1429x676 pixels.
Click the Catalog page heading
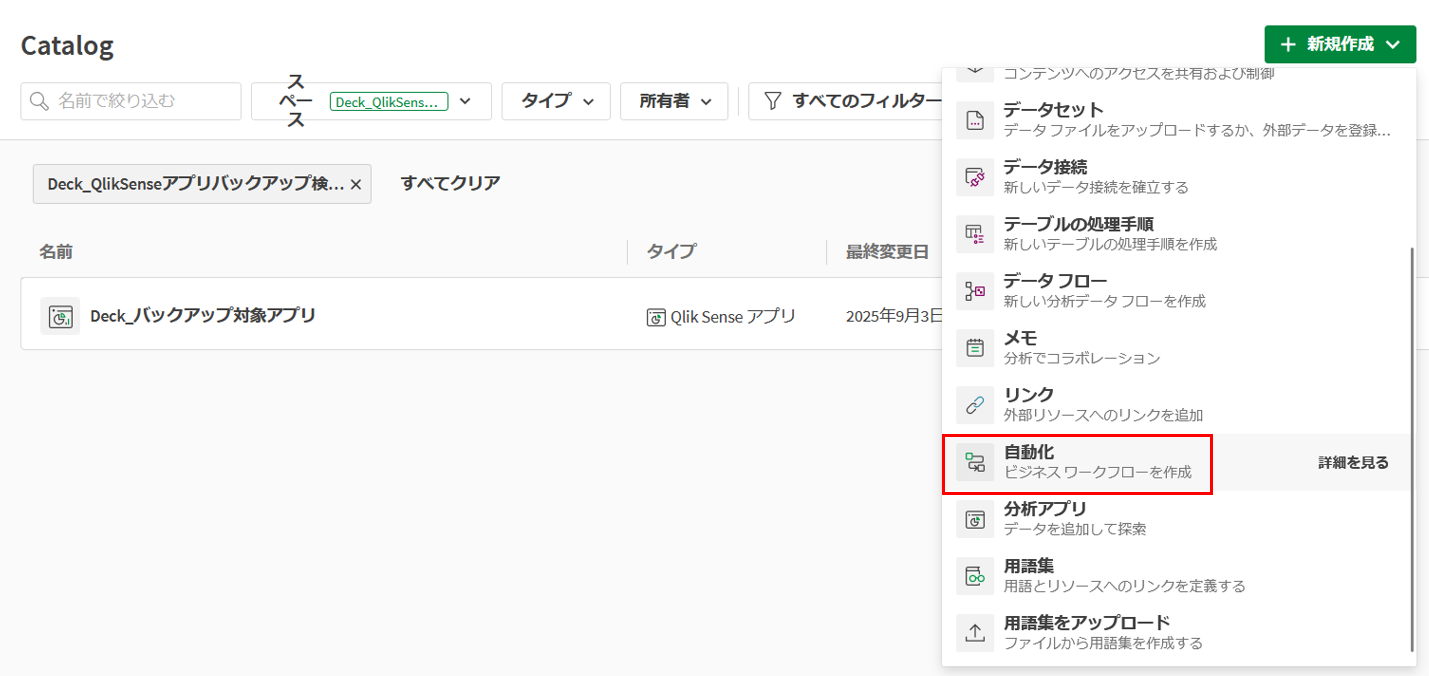[x=67, y=45]
